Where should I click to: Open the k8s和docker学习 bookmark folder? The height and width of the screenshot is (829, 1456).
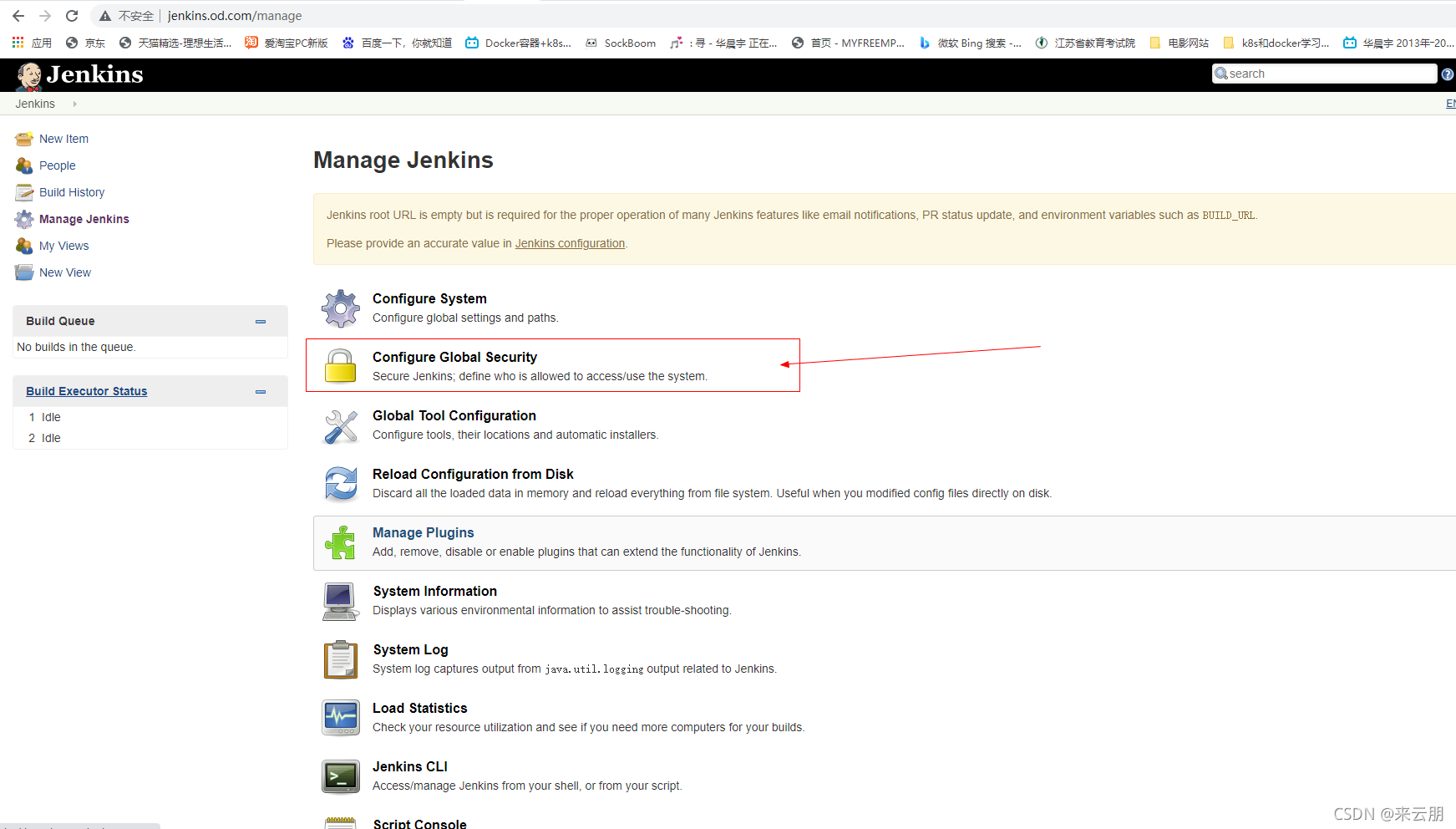click(1276, 43)
